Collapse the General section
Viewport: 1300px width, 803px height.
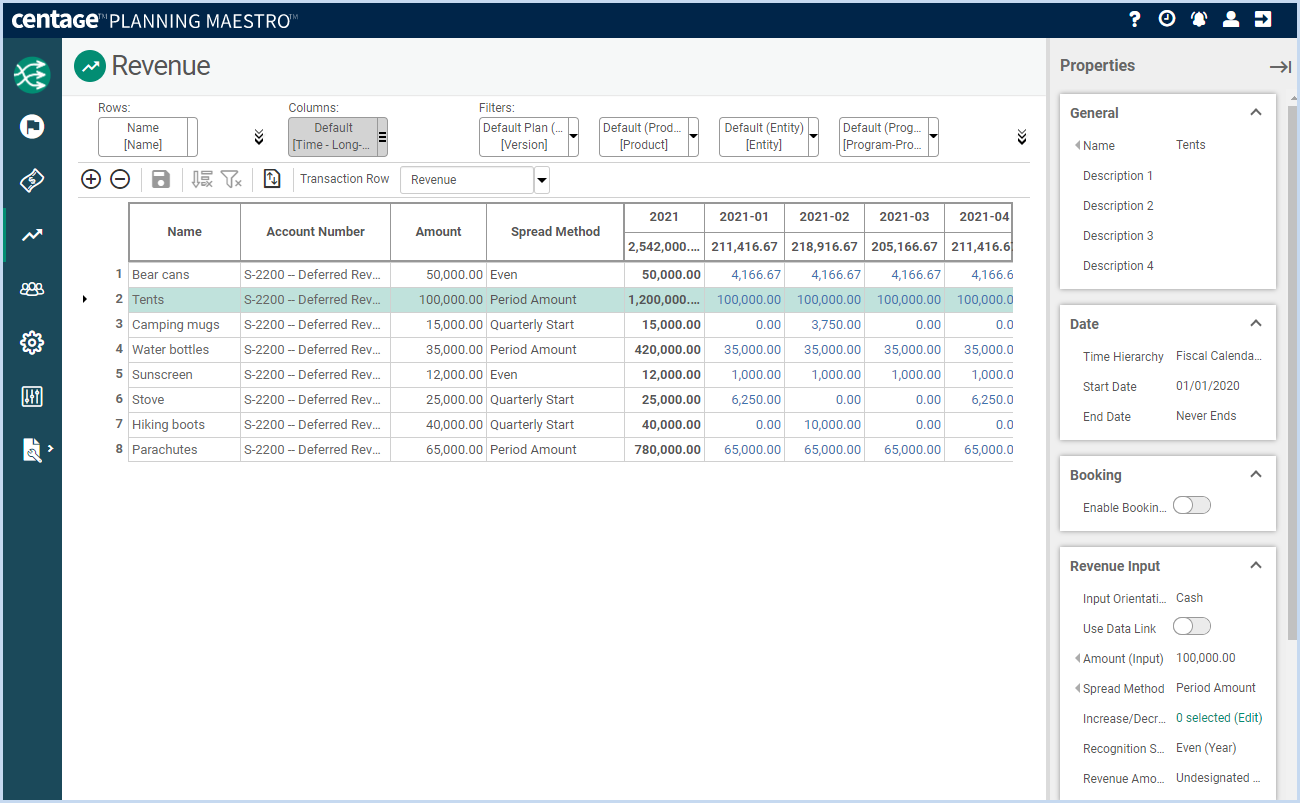click(1256, 113)
